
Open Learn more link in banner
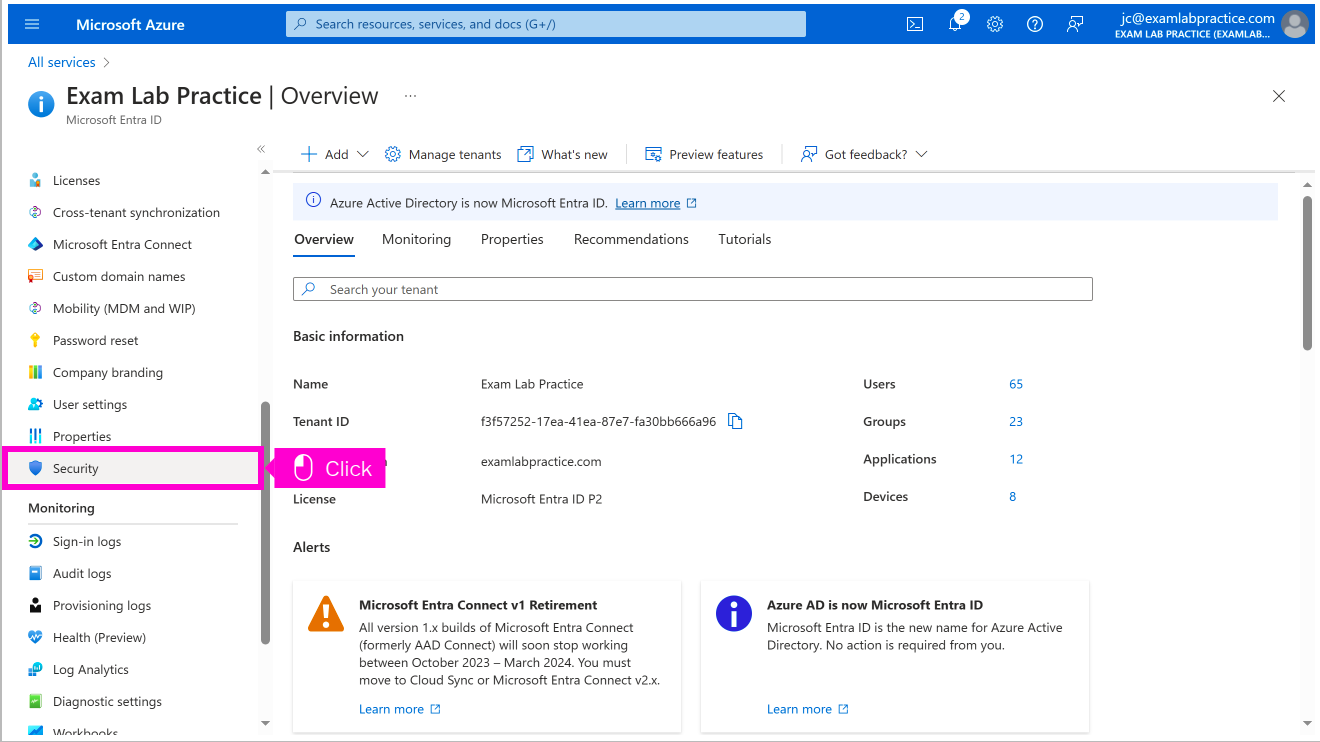click(647, 203)
